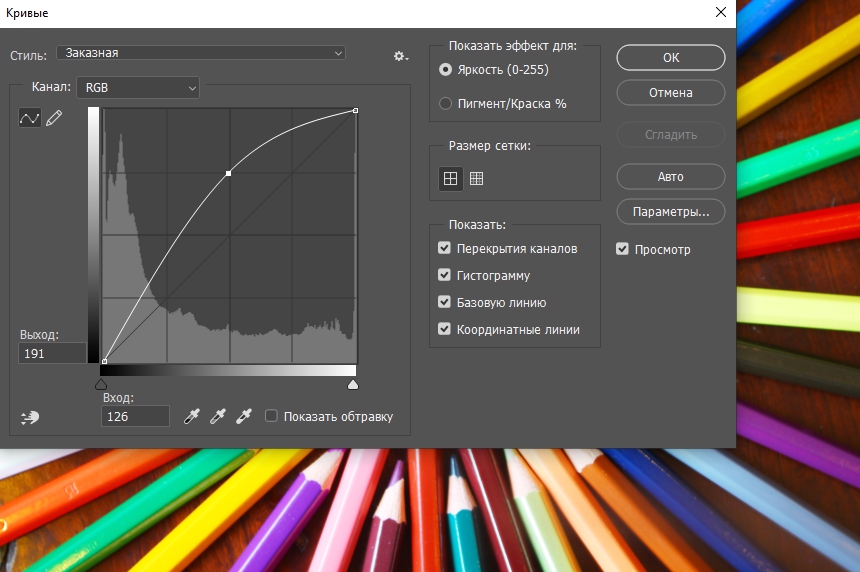
Task: Select the curve point editing tool
Action: 30,117
